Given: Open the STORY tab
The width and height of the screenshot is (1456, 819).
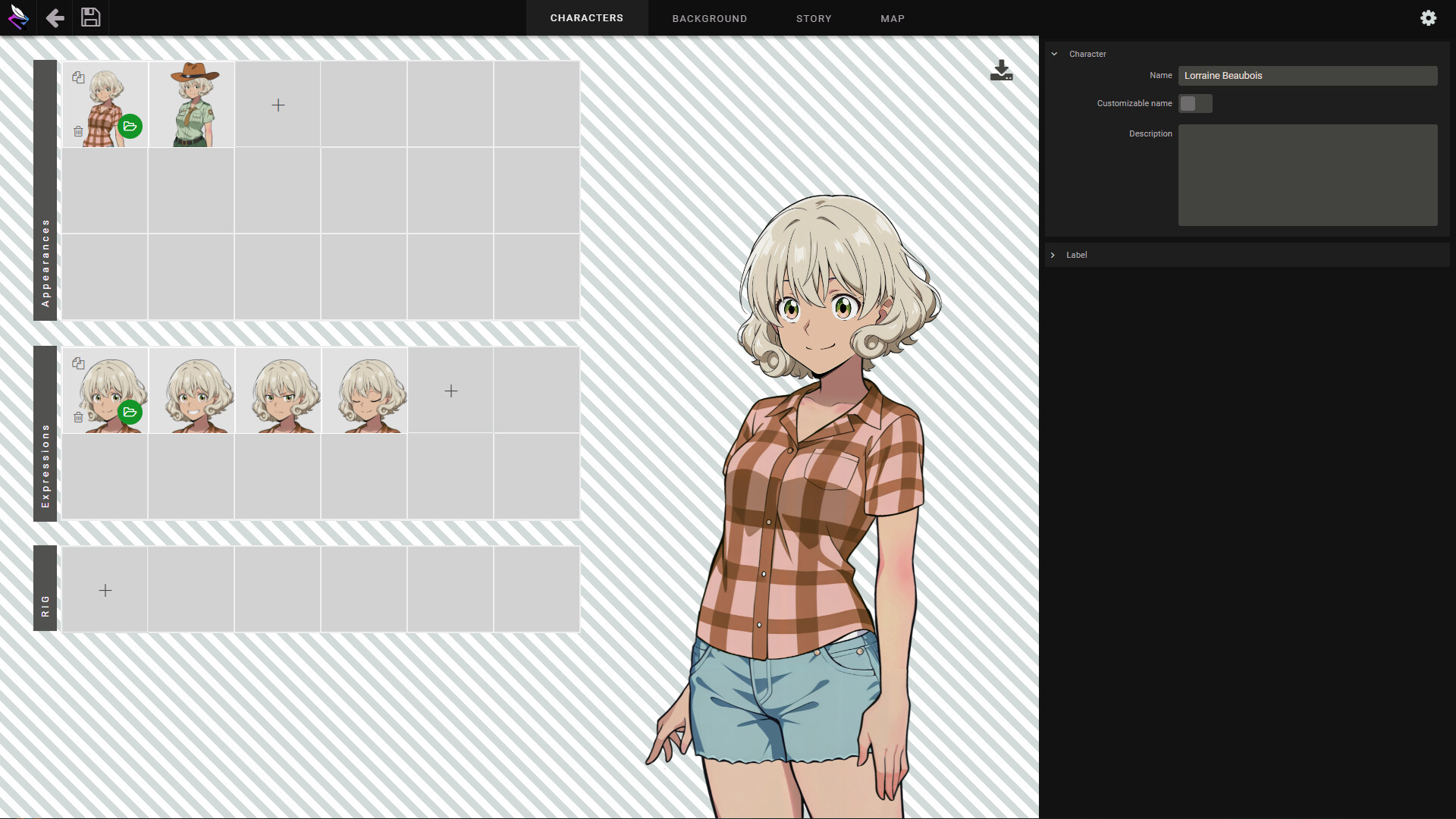Looking at the screenshot, I should pyautogui.click(x=814, y=18).
